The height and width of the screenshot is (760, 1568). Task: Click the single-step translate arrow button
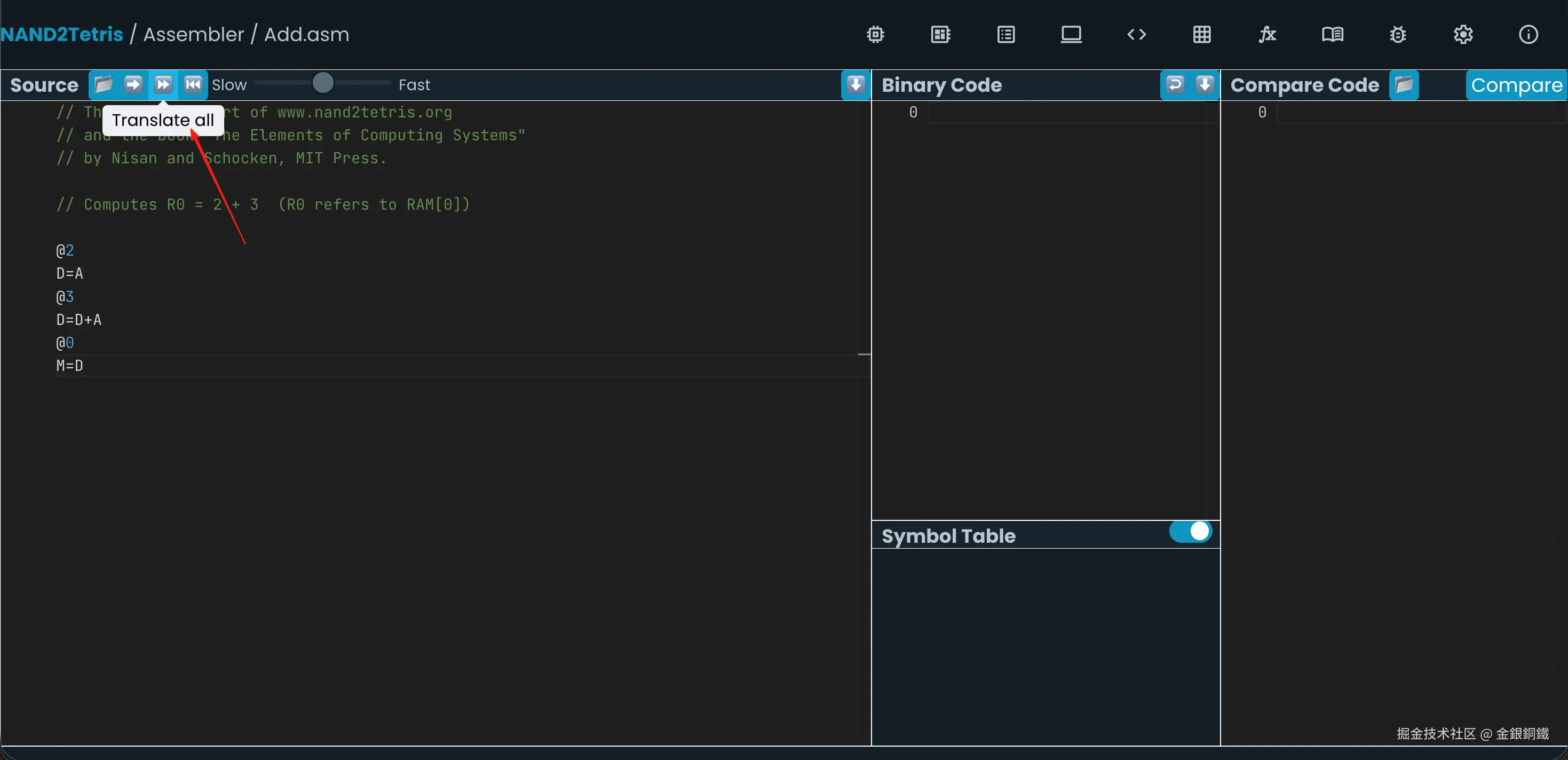tap(133, 84)
